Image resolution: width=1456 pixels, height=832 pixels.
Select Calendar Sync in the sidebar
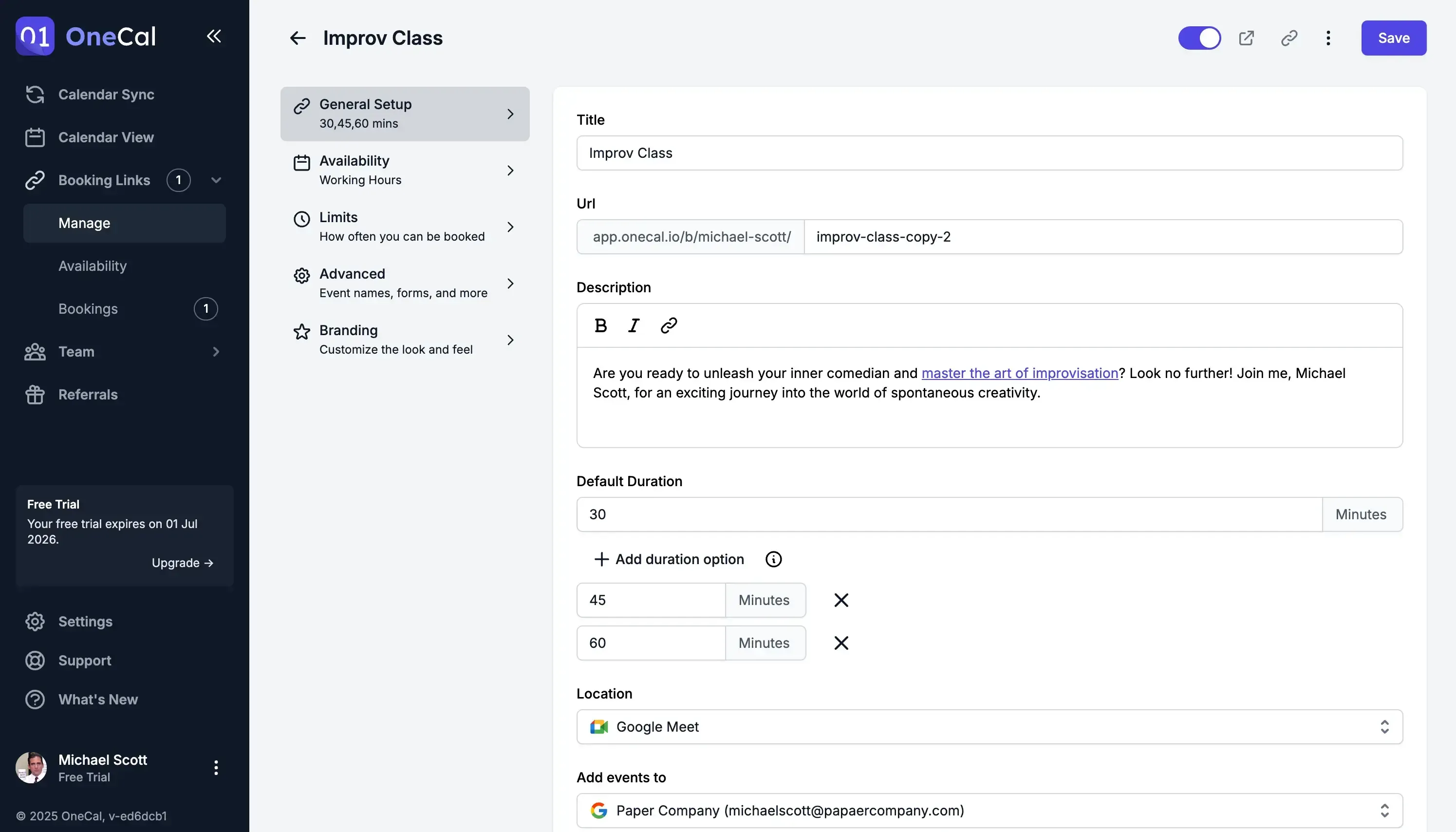(x=106, y=95)
